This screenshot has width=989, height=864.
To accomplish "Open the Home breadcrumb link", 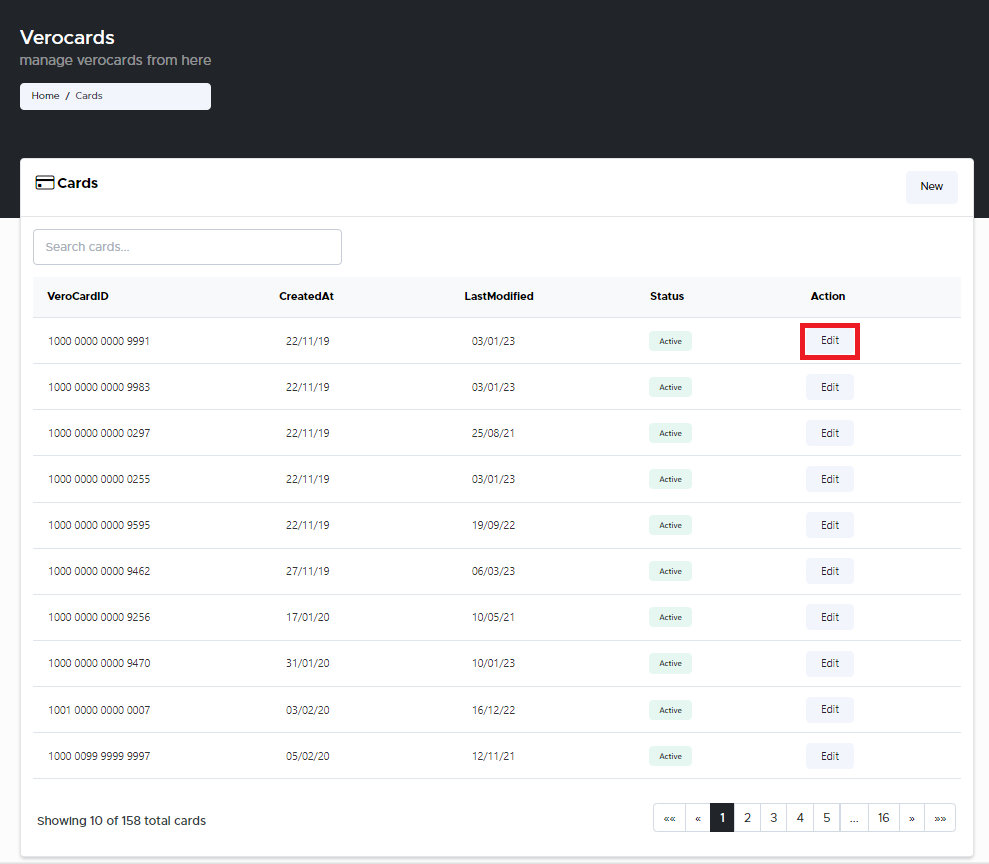I will [45, 96].
